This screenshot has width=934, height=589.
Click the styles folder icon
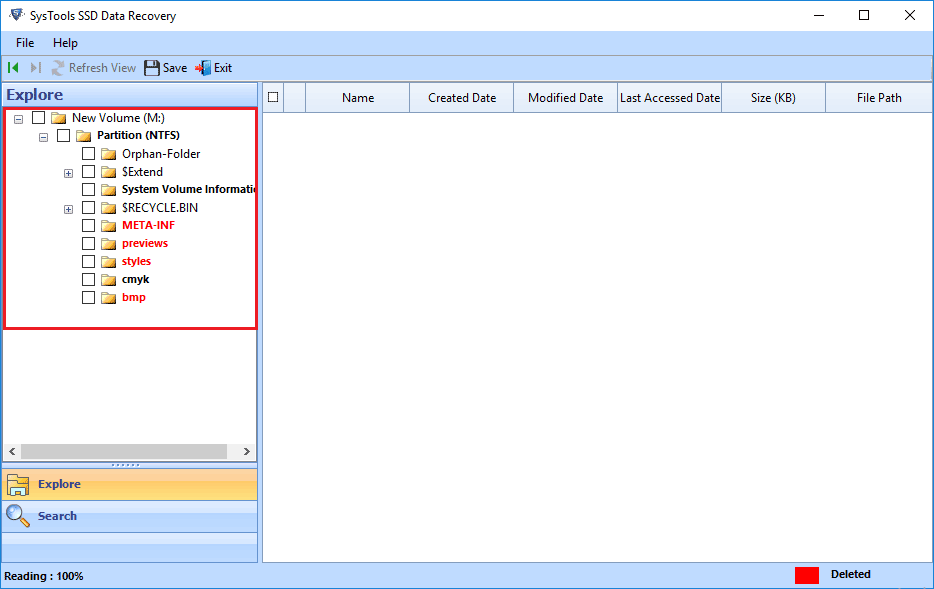(108, 261)
